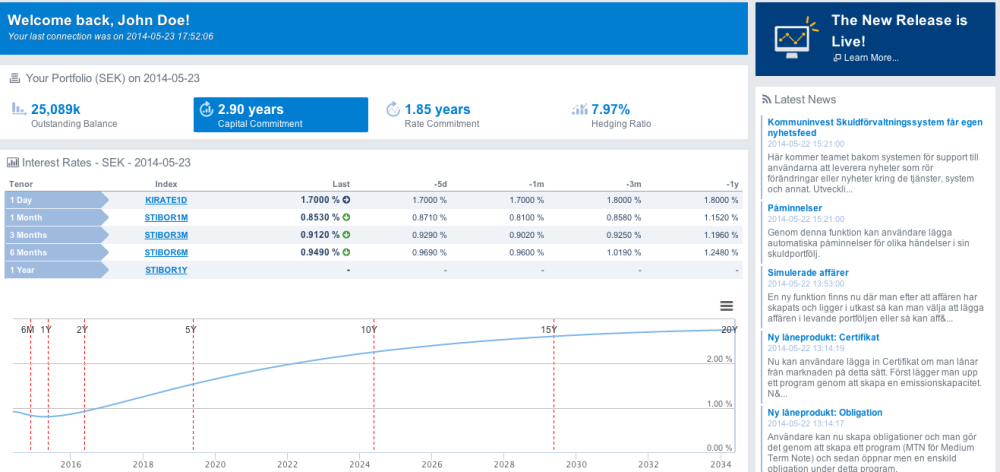Select the 1 Year tenor row label
This screenshot has height=472, width=1000.
tap(57, 270)
